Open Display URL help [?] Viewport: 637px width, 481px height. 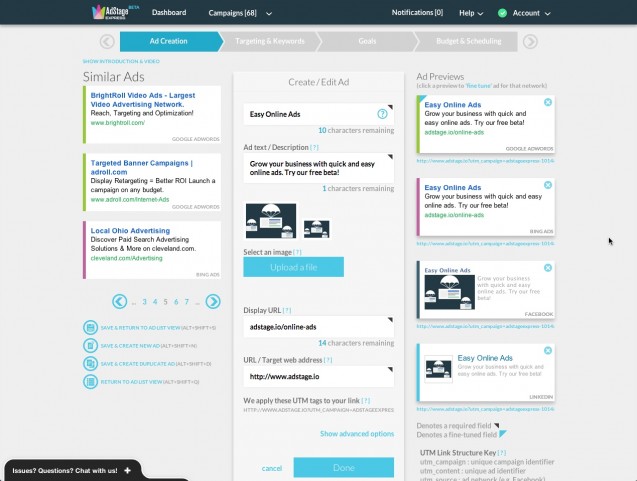tap(287, 310)
